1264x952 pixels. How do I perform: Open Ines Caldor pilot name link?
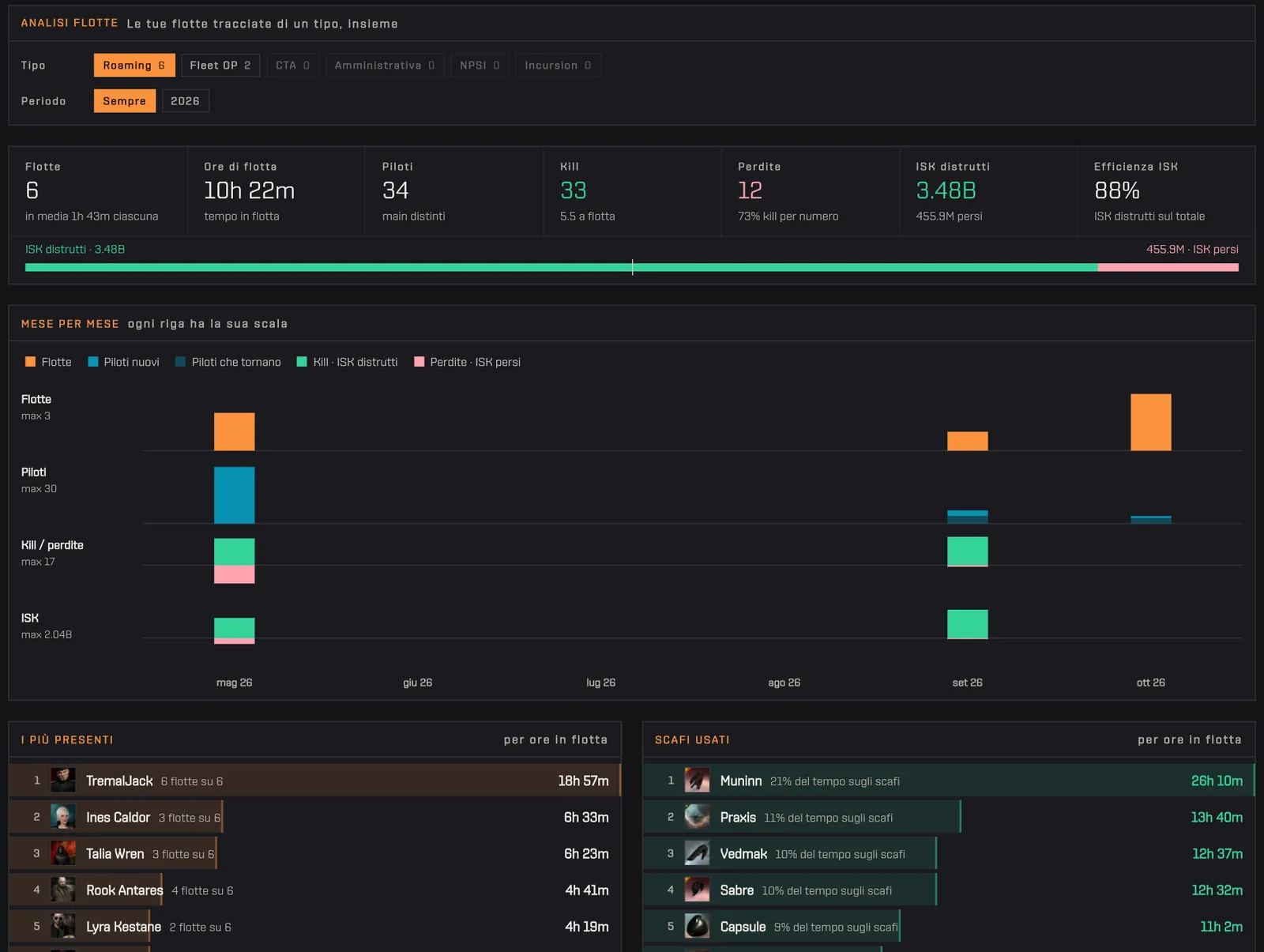point(118,817)
